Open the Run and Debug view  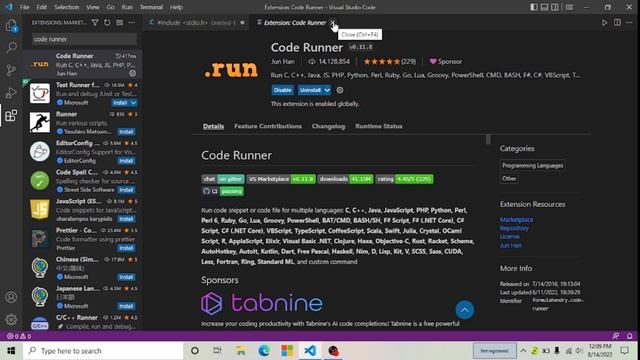11,93
